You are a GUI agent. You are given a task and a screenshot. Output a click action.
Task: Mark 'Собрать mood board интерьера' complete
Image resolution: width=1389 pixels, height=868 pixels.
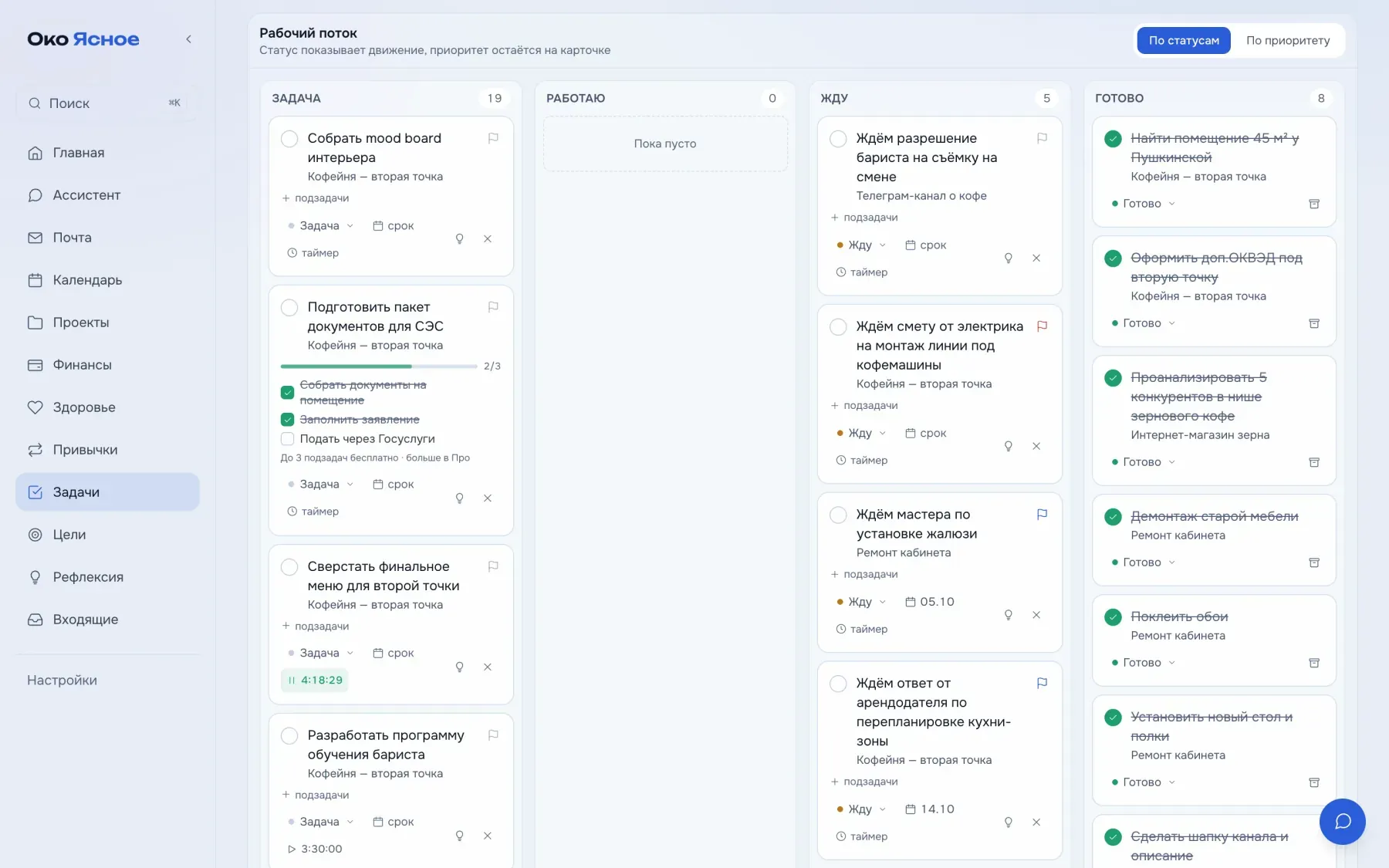pyautogui.click(x=289, y=139)
